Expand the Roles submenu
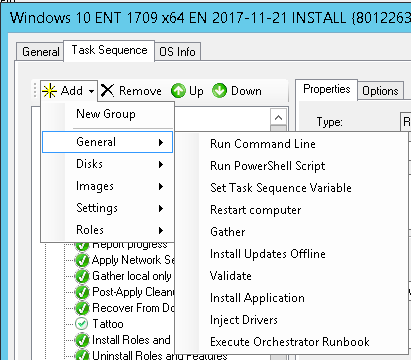411x360 pixels. pyautogui.click(x=107, y=230)
